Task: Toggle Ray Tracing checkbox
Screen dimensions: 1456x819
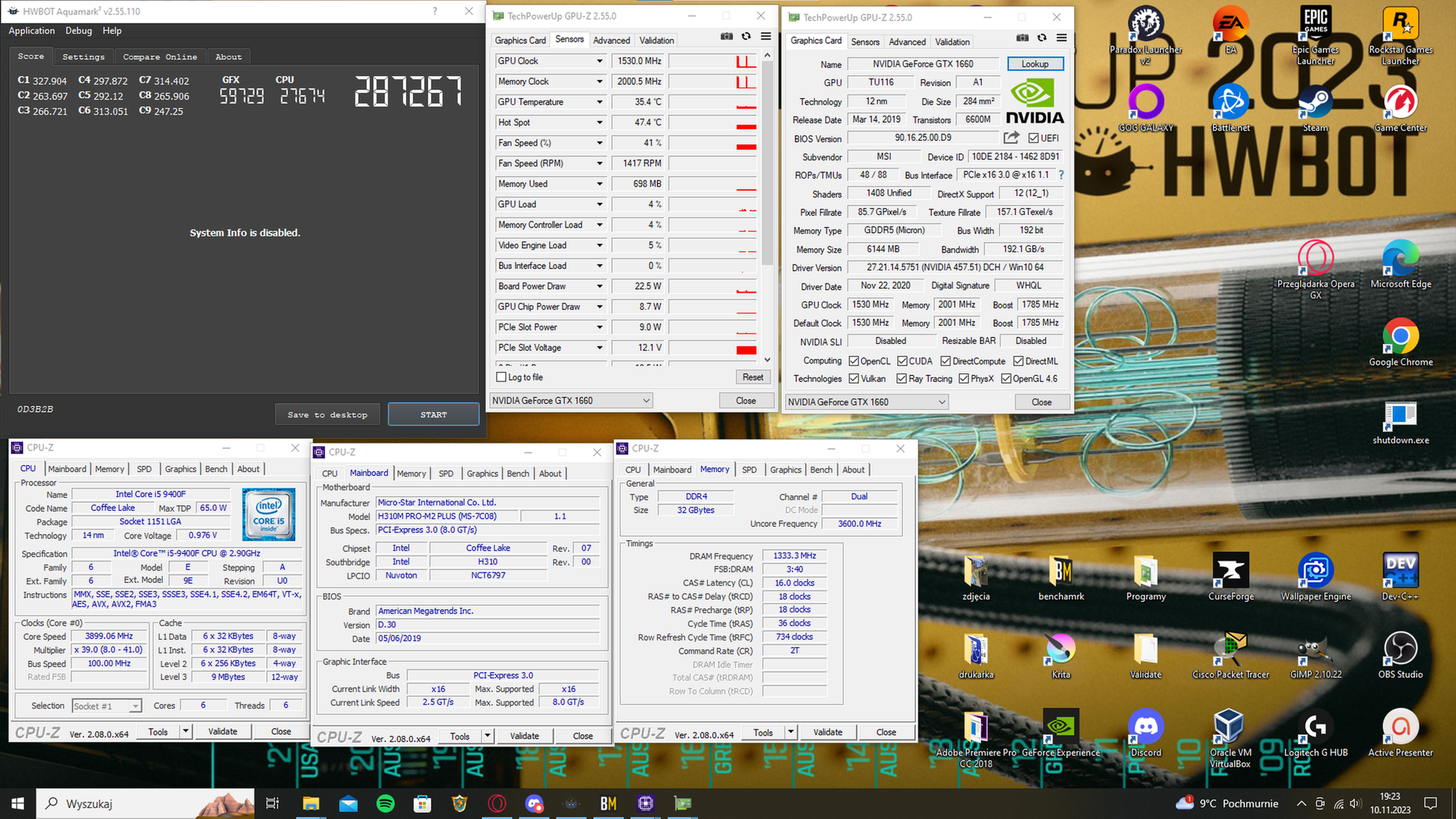Action: tap(902, 378)
